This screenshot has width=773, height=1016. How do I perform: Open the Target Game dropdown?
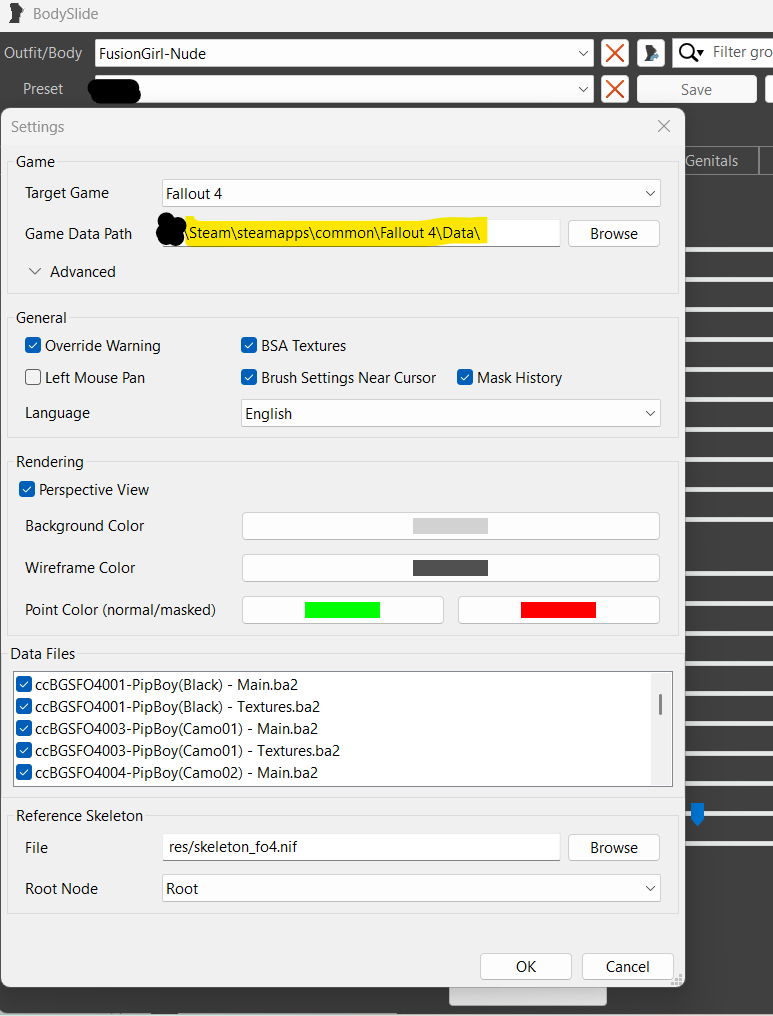411,193
